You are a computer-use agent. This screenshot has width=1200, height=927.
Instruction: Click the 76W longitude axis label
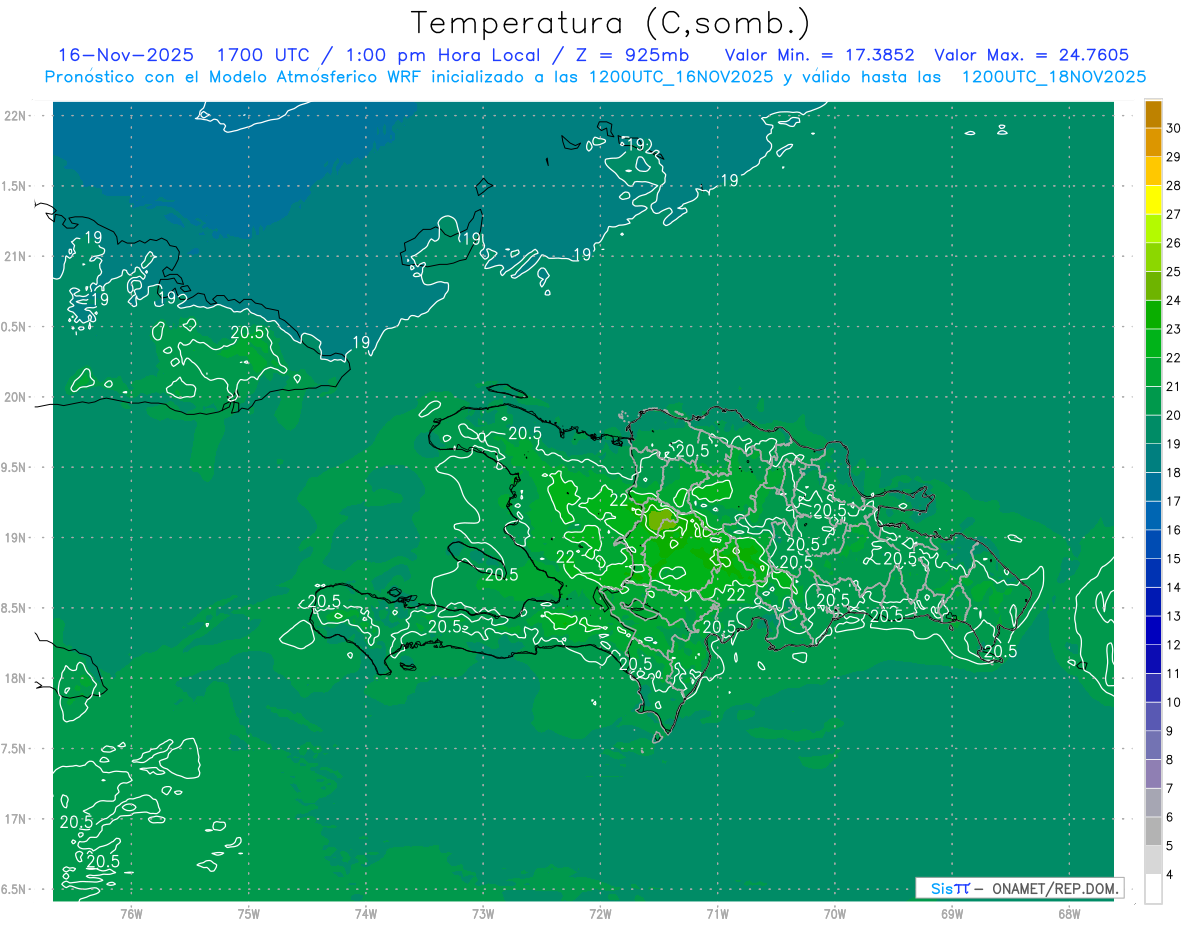[x=131, y=913]
